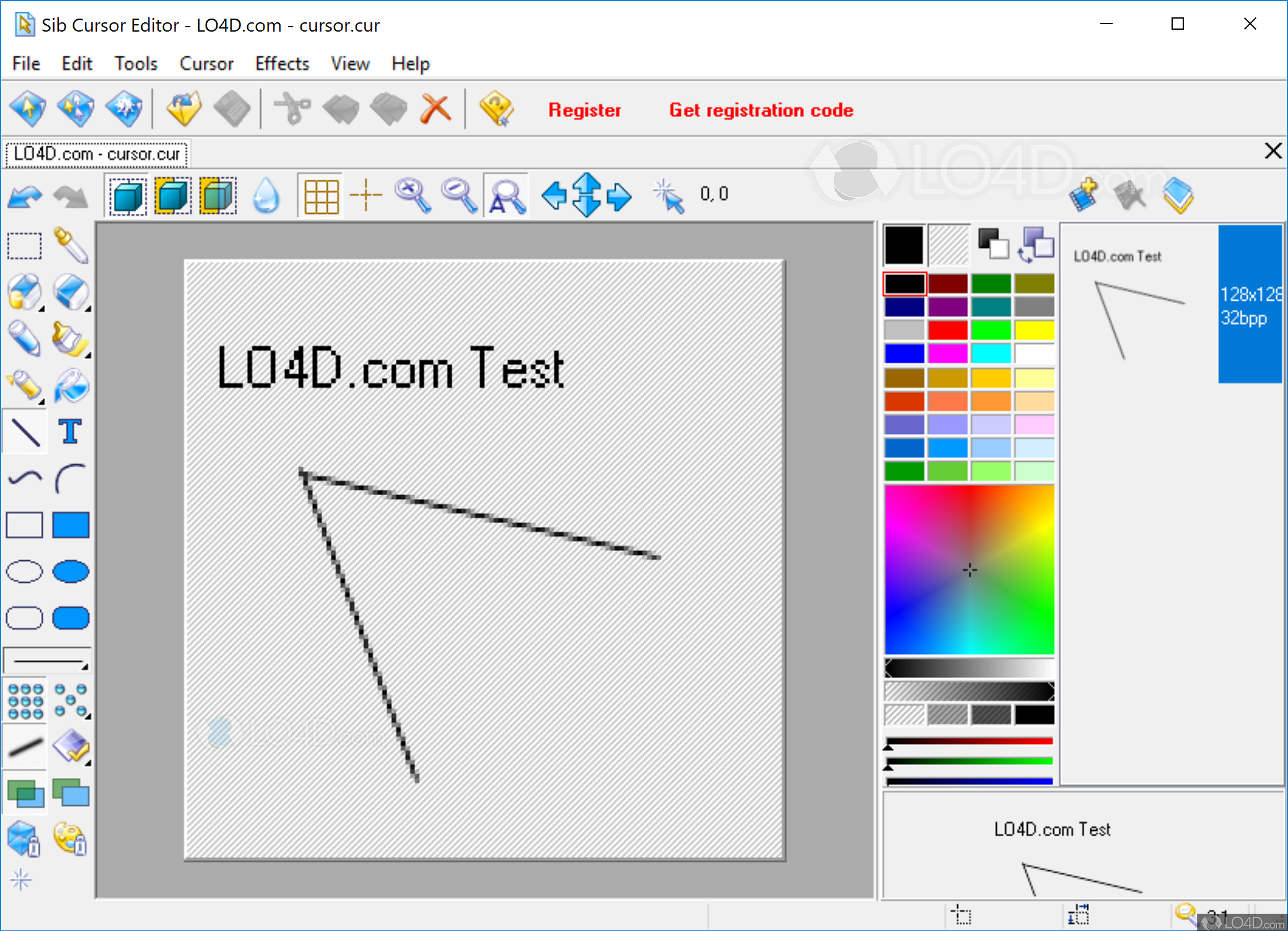Select the rectangular selection tool
1288x931 pixels.
click(x=24, y=246)
